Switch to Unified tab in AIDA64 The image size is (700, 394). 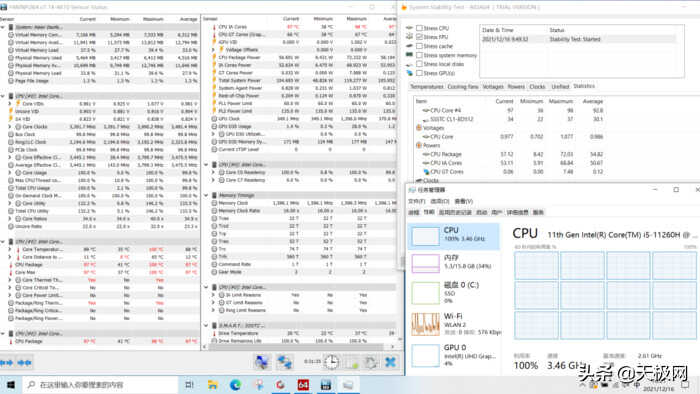coord(560,87)
